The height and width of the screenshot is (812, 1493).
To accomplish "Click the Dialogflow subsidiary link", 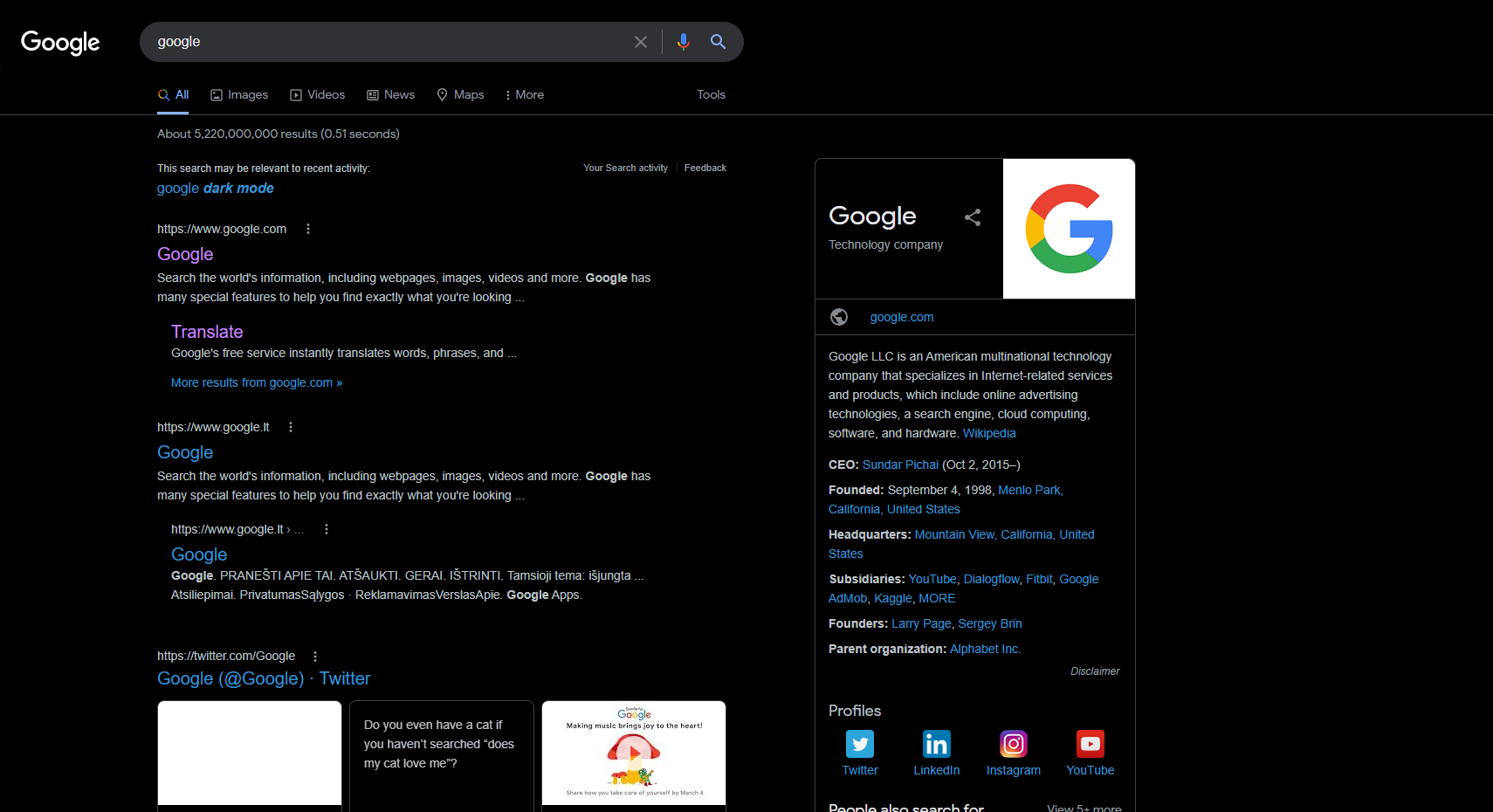I will (992, 579).
